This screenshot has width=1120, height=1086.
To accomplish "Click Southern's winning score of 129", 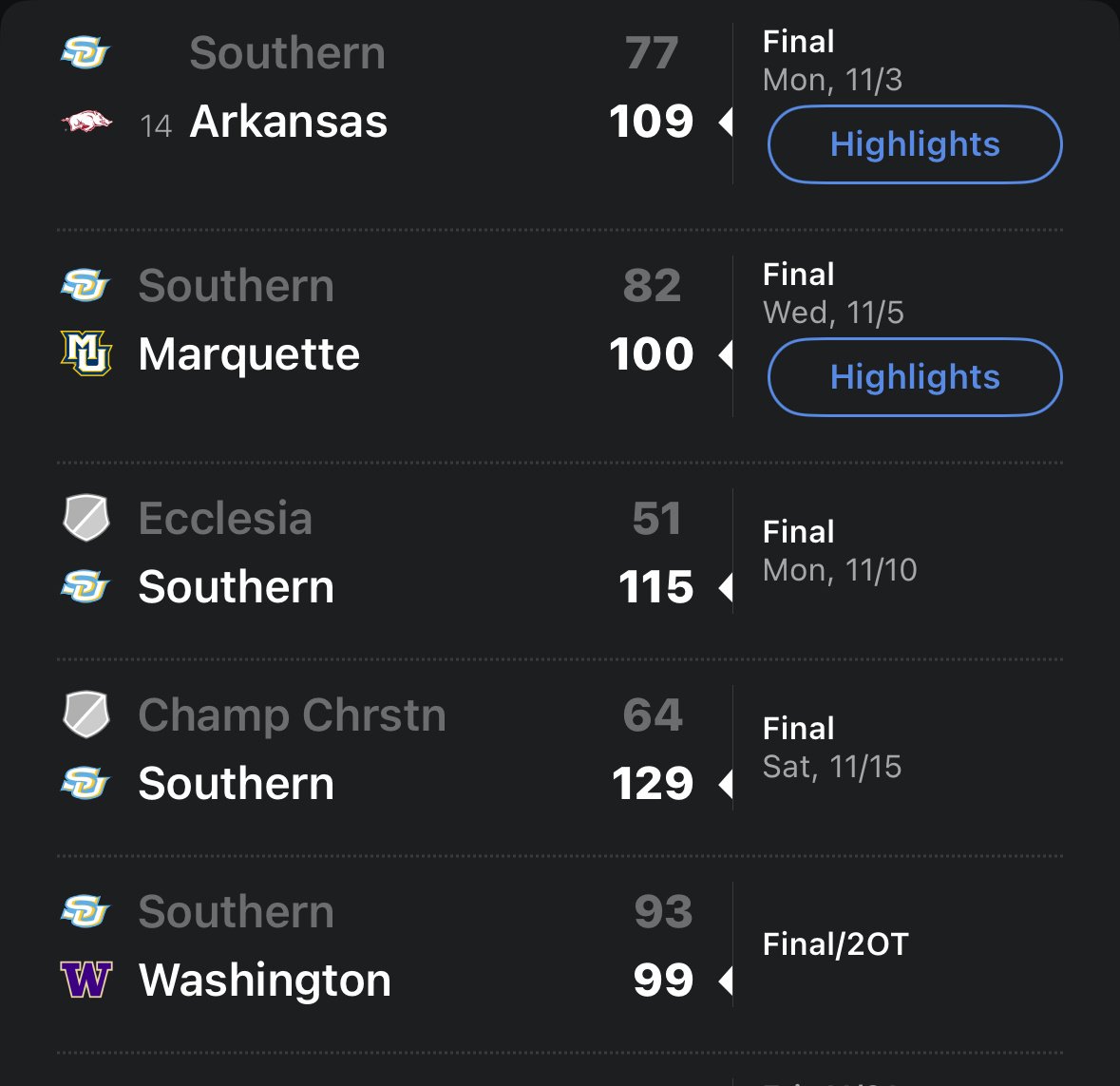I will coord(653,784).
